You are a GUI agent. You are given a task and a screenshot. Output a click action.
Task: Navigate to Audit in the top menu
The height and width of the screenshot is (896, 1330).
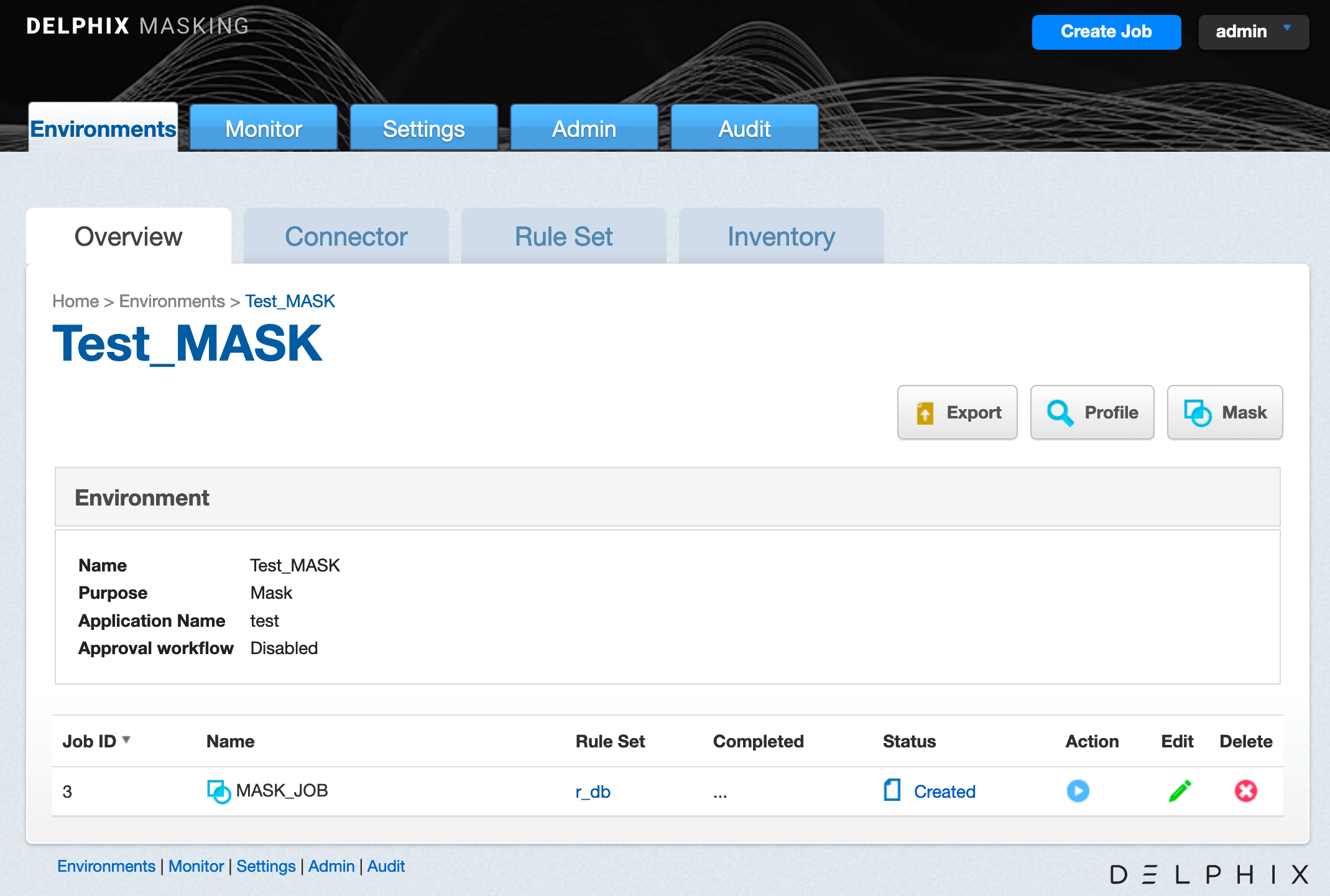pyautogui.click(x=744, y=128)
